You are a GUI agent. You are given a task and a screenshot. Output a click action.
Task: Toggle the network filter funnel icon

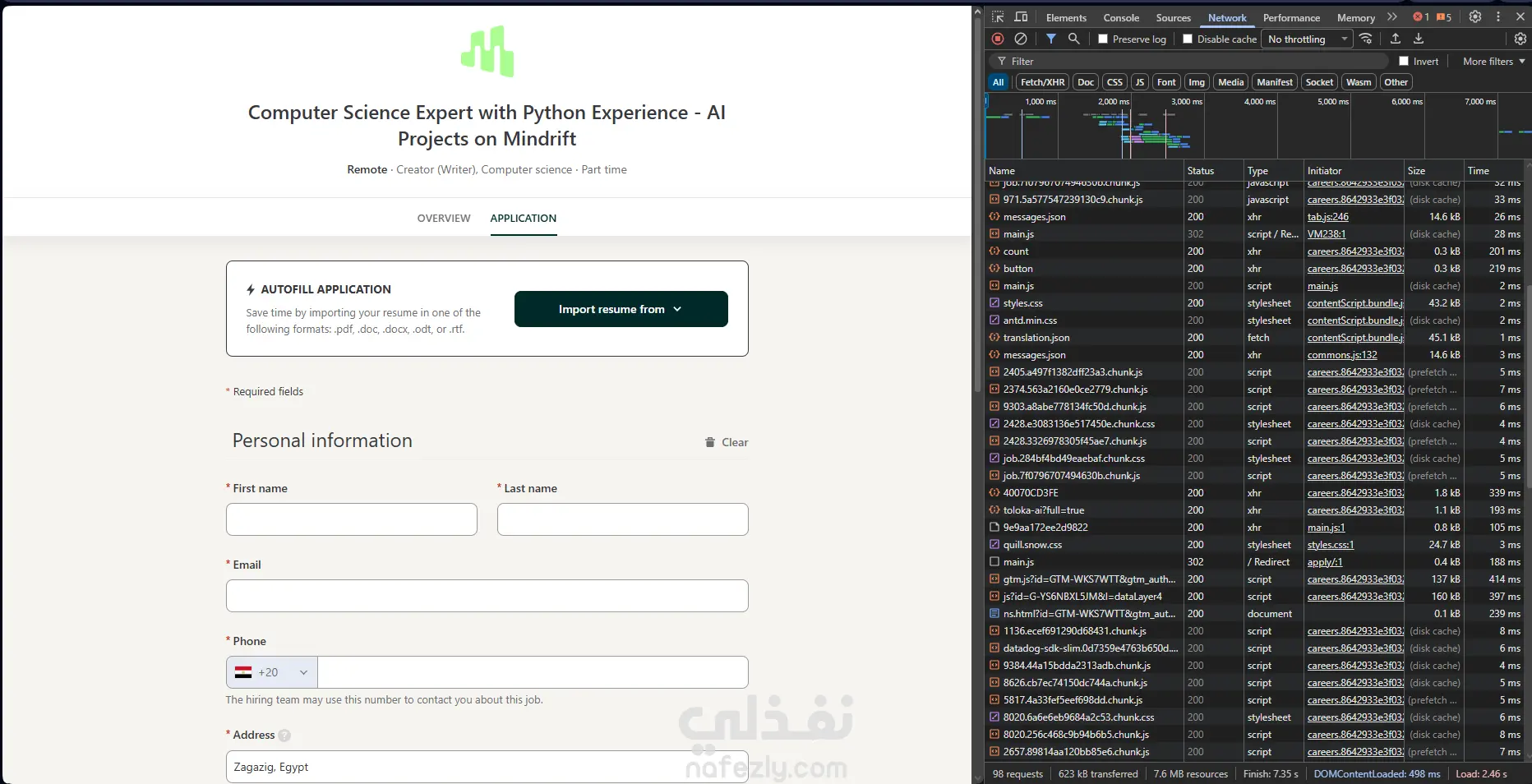pos(1050,39)
